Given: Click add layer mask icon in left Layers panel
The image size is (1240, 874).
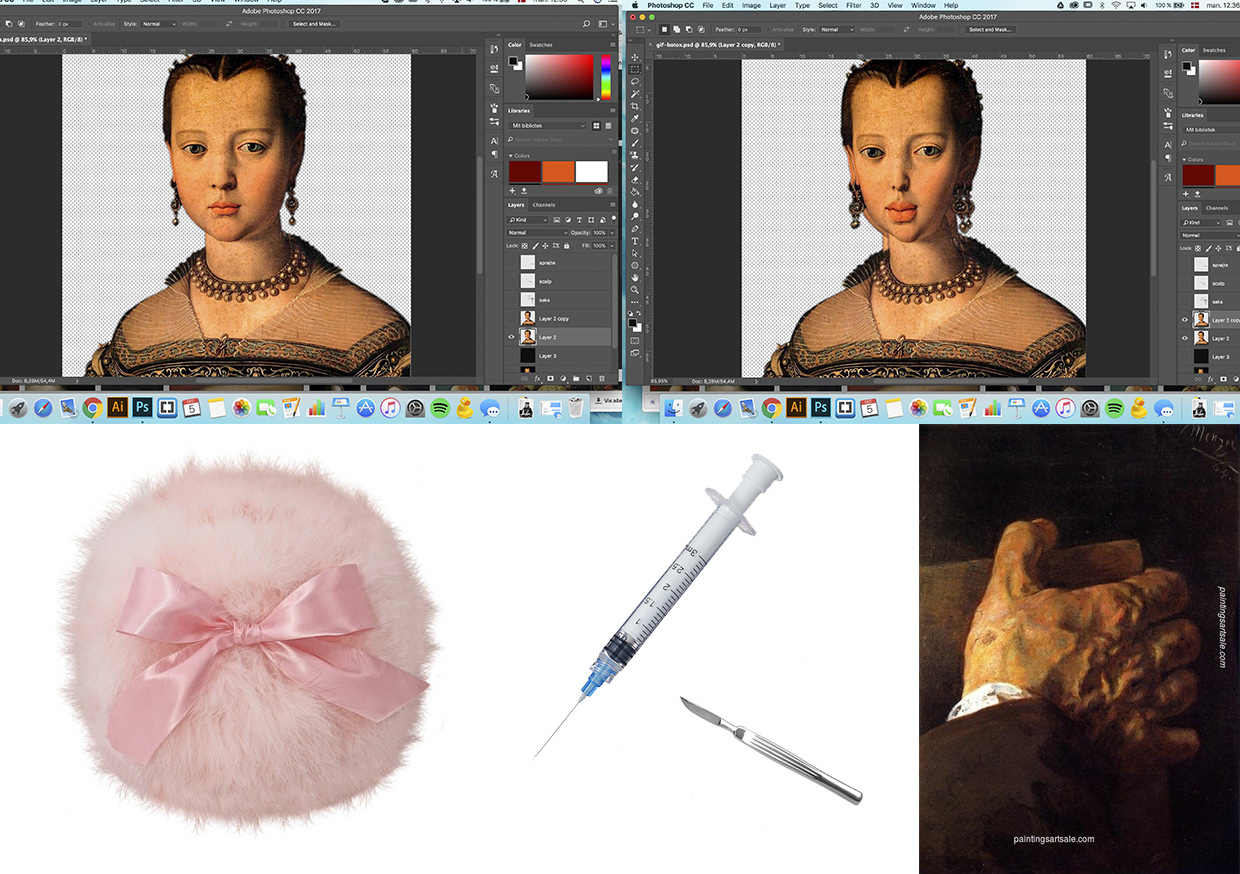Looking at the screenshot, I should coord(550,378).
